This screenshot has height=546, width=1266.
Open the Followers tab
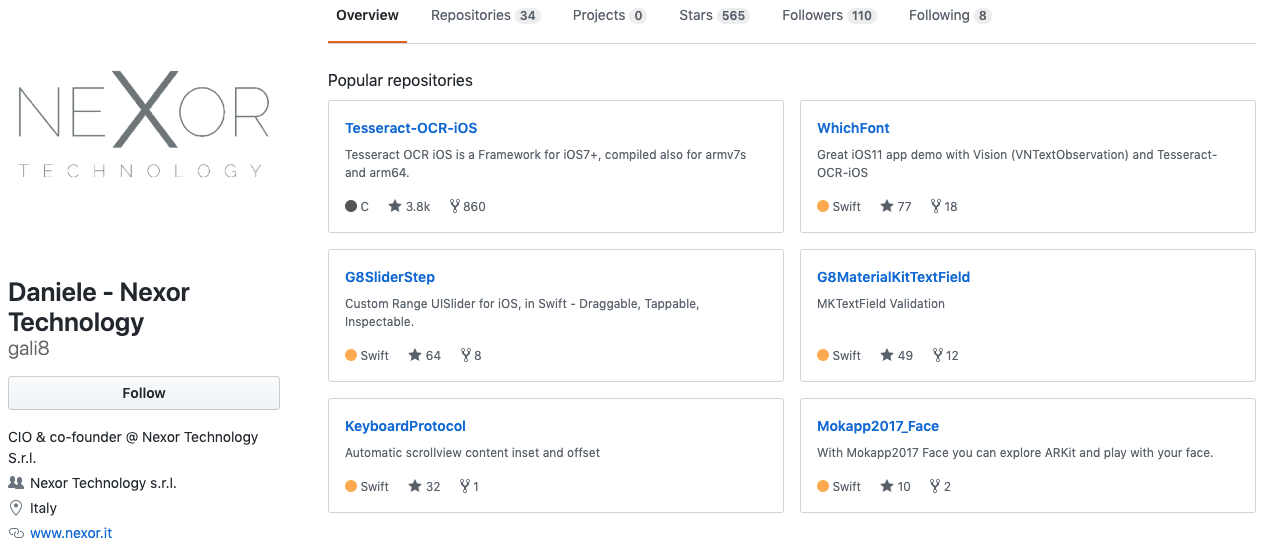[x=828, y=16]
